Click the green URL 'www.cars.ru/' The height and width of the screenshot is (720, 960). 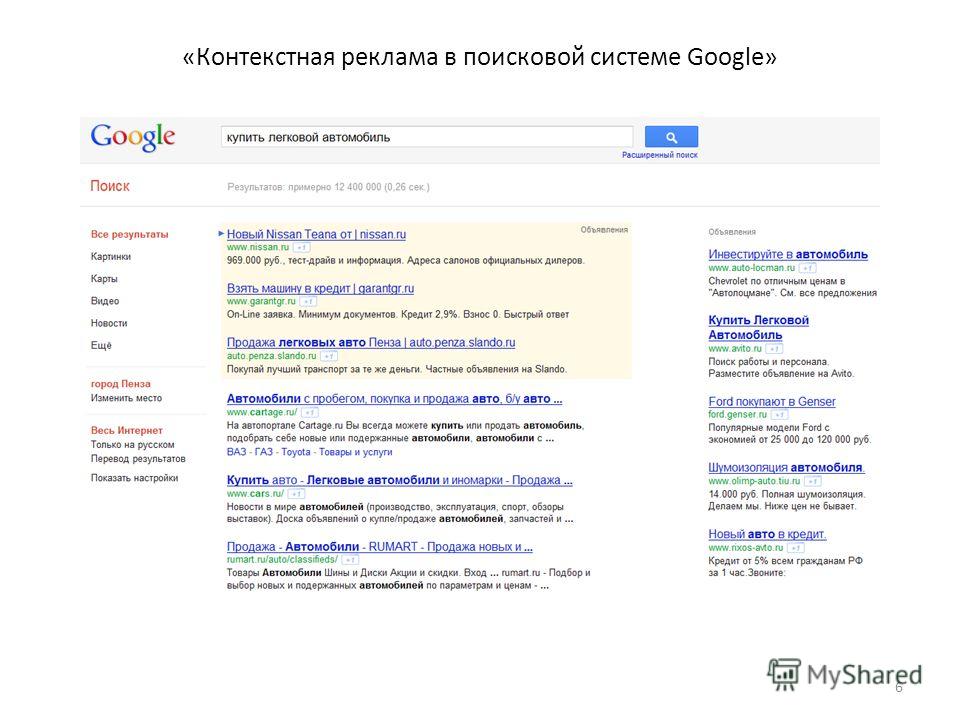click(x=255, y=493)
